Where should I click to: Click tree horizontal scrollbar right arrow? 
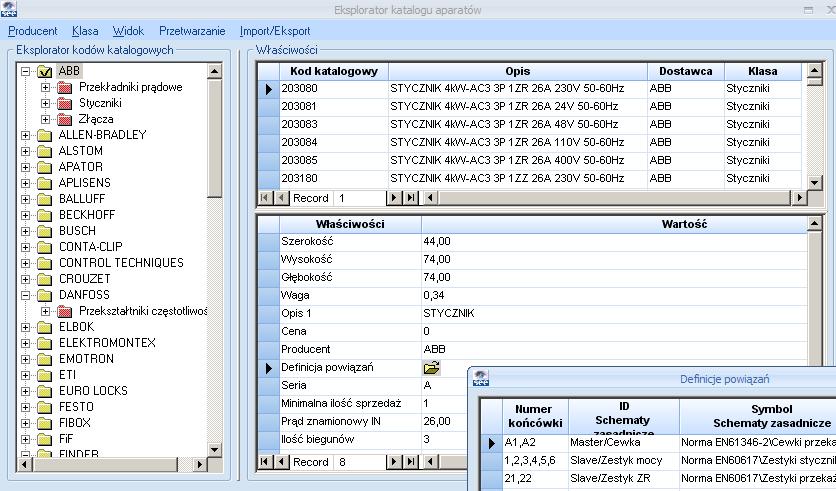click(199, 464)
